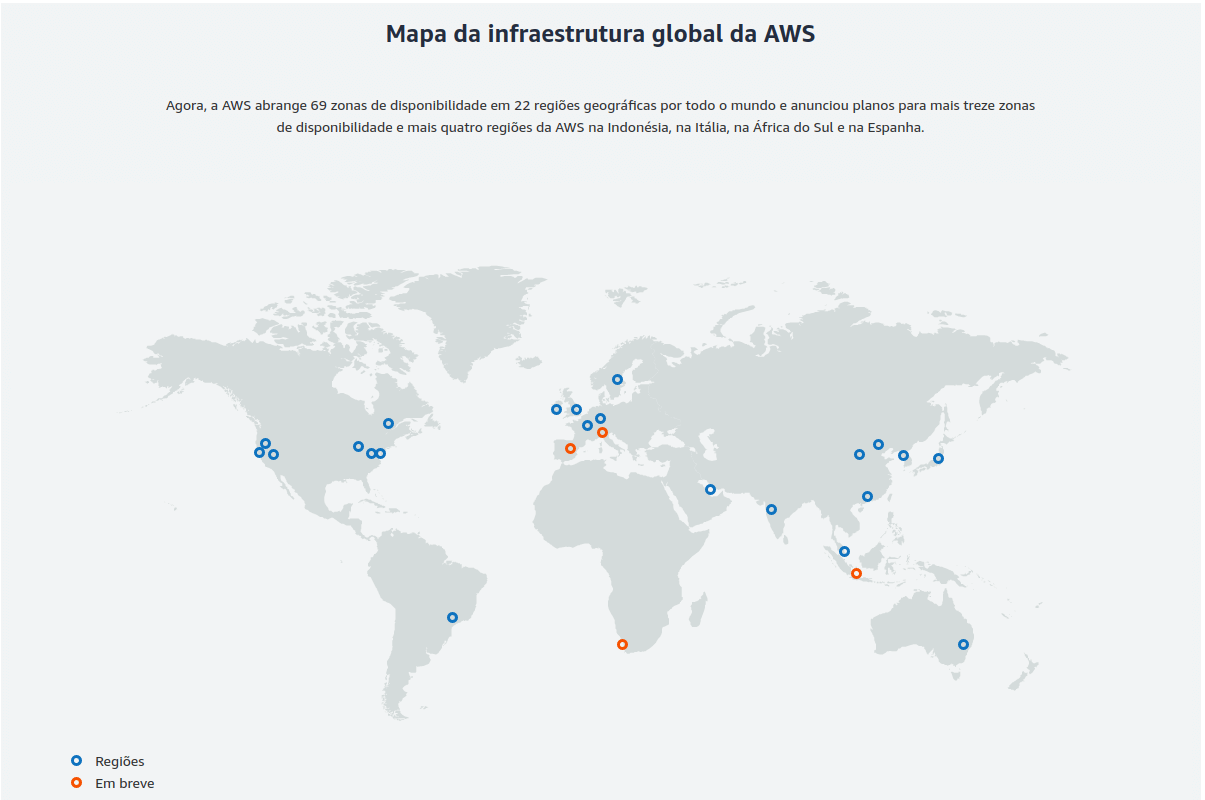Viewport: 1205px width, 800px height.
Task: Click the São Paulo region marker in Brazil
Action: point(452,617)
